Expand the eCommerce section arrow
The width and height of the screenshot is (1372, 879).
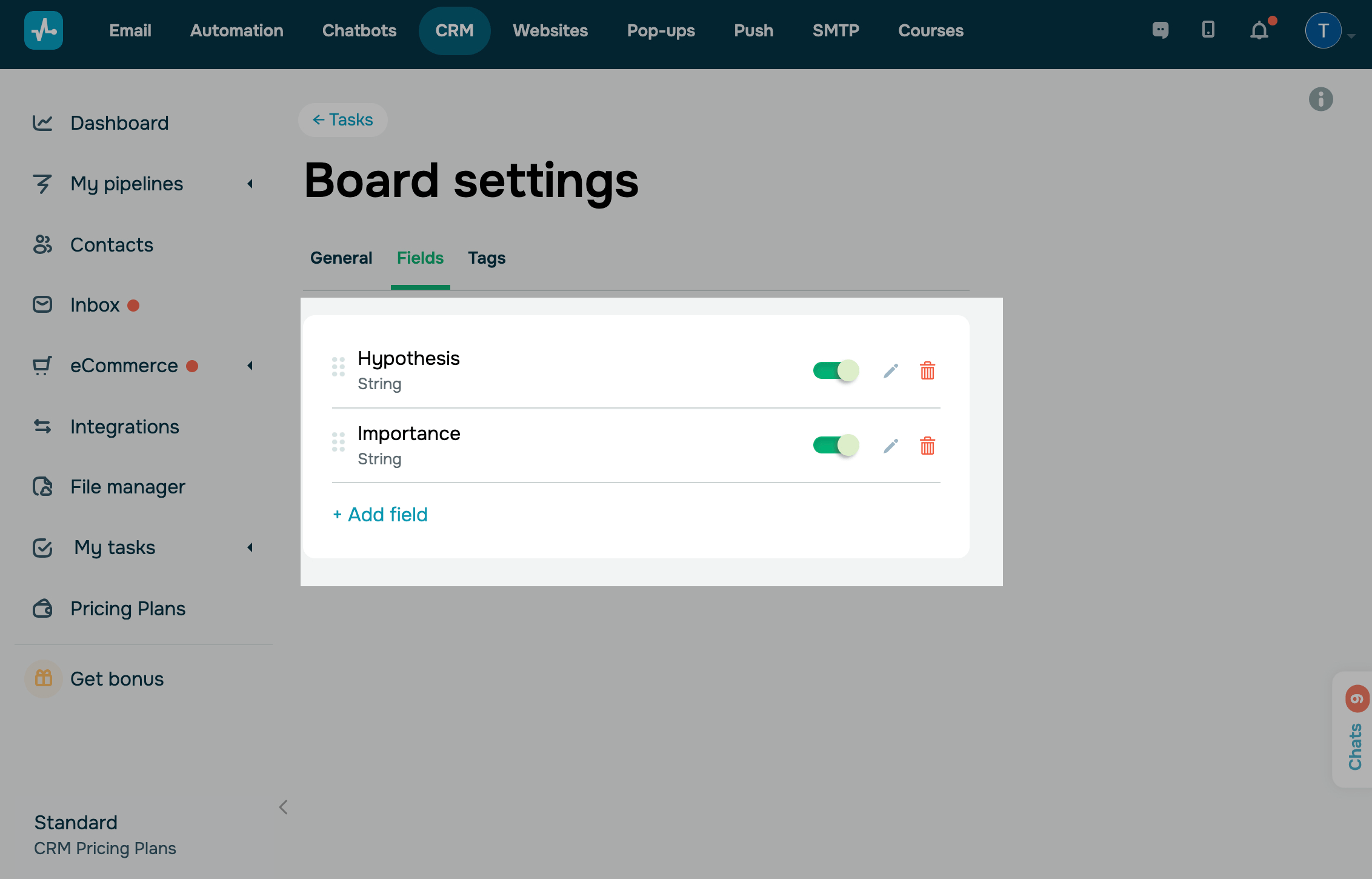pos(250,366)
